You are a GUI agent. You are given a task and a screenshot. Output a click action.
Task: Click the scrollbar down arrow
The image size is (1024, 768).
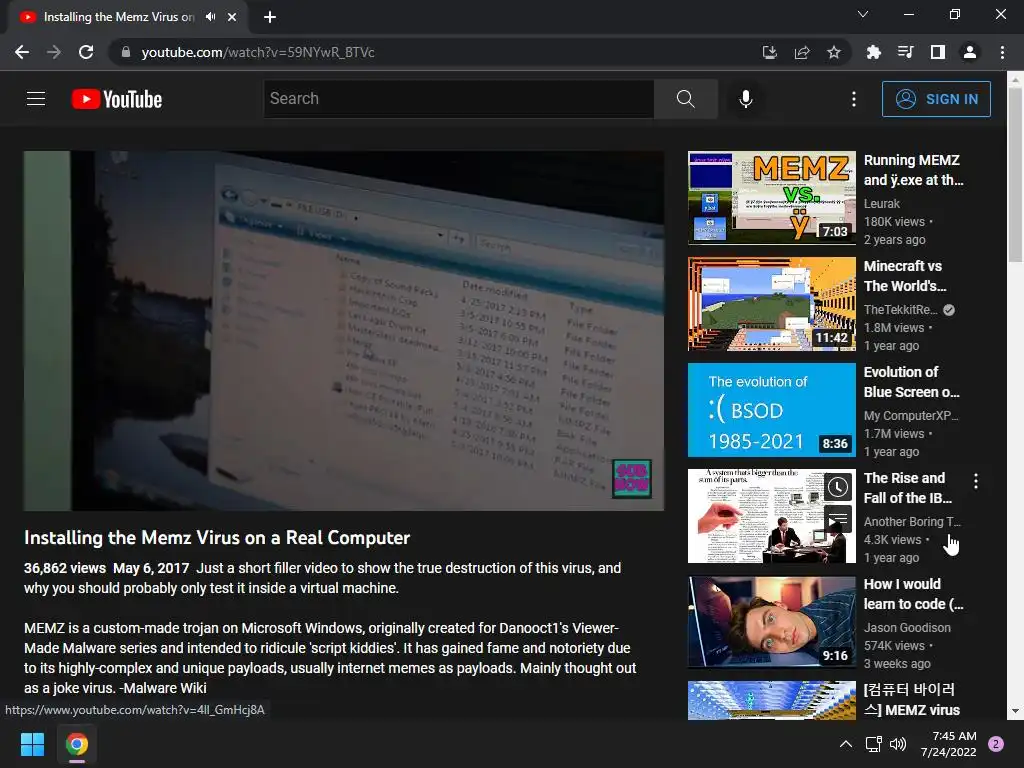coord(1015,711)
